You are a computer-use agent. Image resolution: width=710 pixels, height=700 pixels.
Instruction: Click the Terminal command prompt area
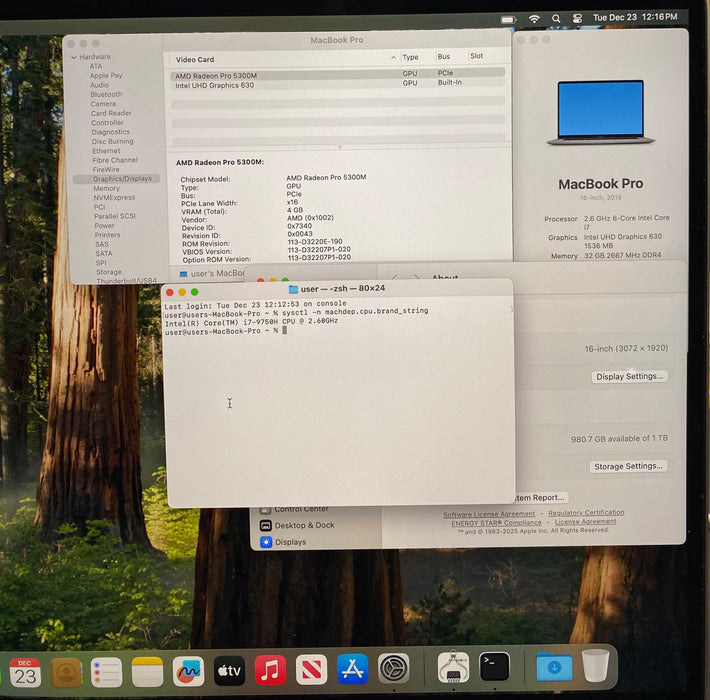(285, 331)
